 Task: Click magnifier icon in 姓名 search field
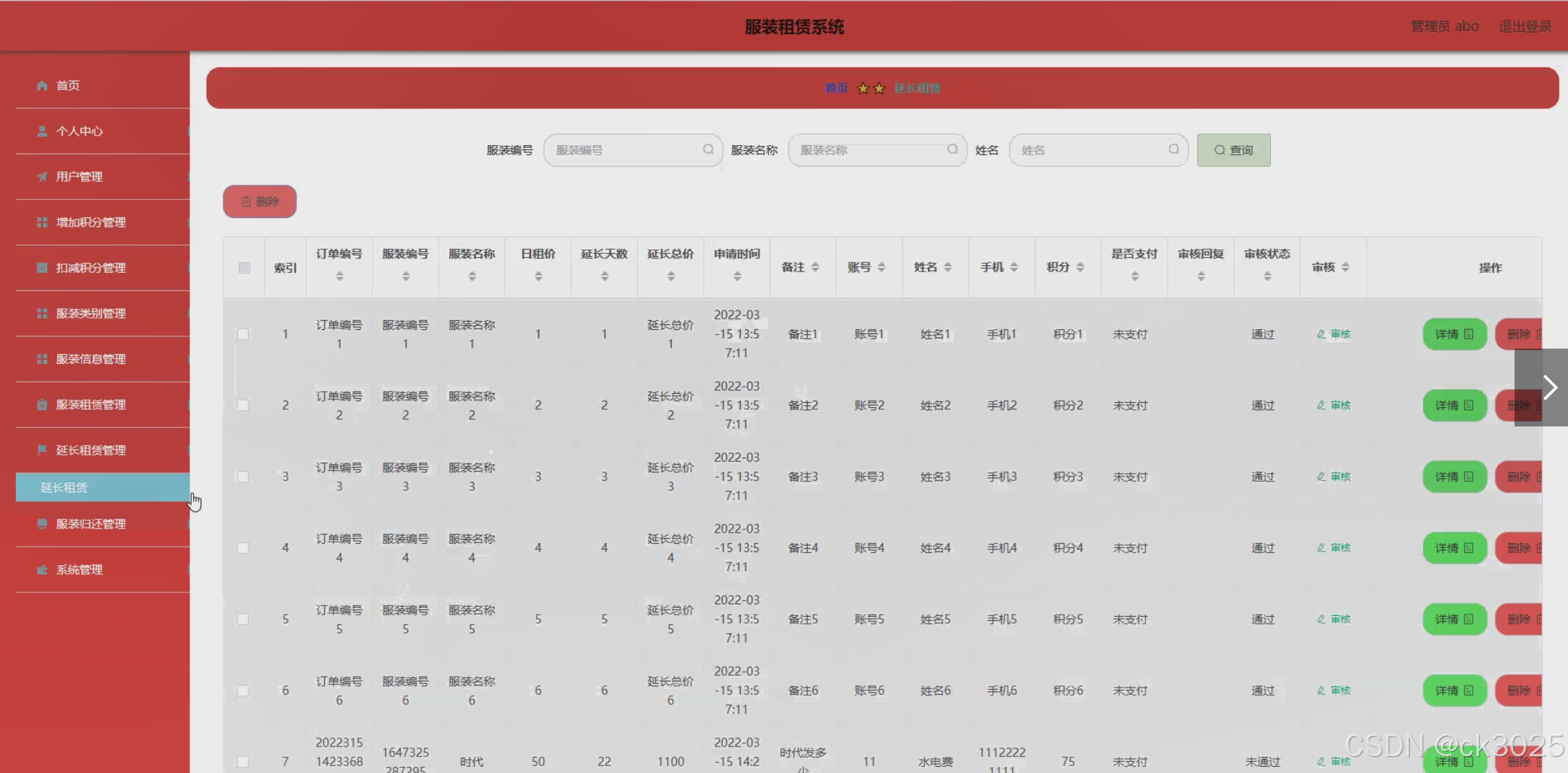click(x=1174, y=149)
